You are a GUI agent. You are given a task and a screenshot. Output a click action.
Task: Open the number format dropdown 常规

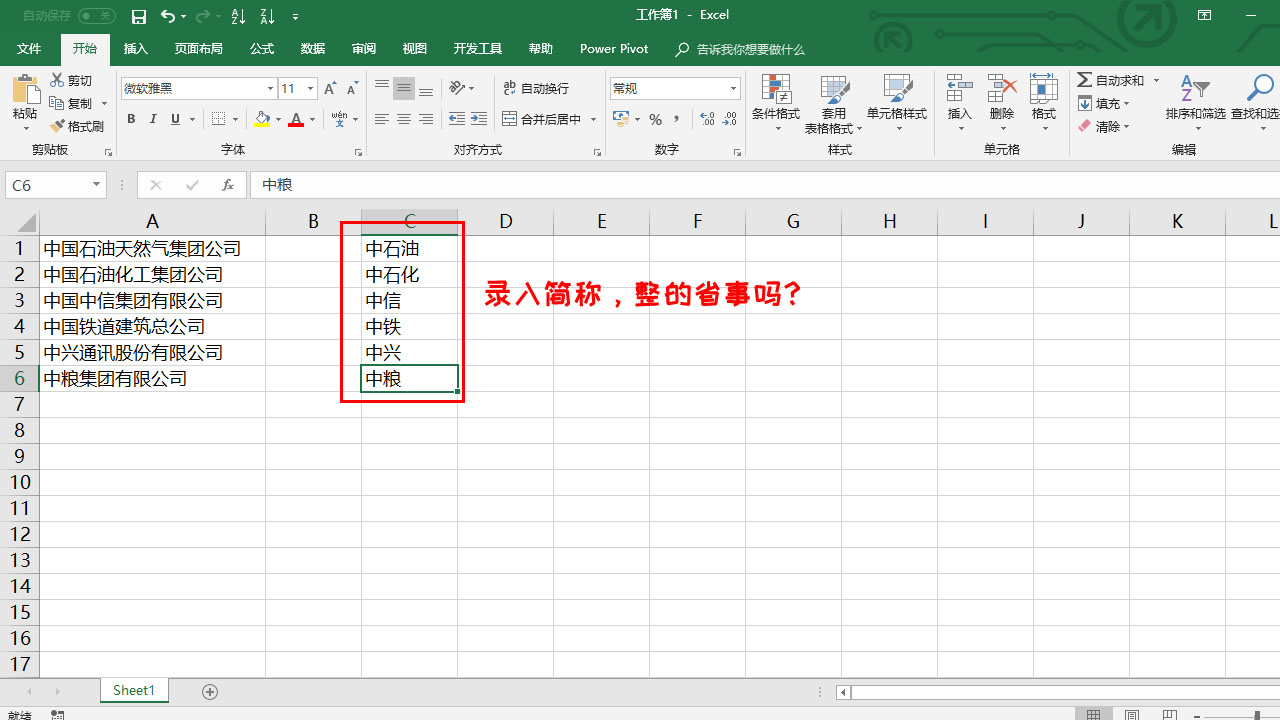[x=733, y=89]
